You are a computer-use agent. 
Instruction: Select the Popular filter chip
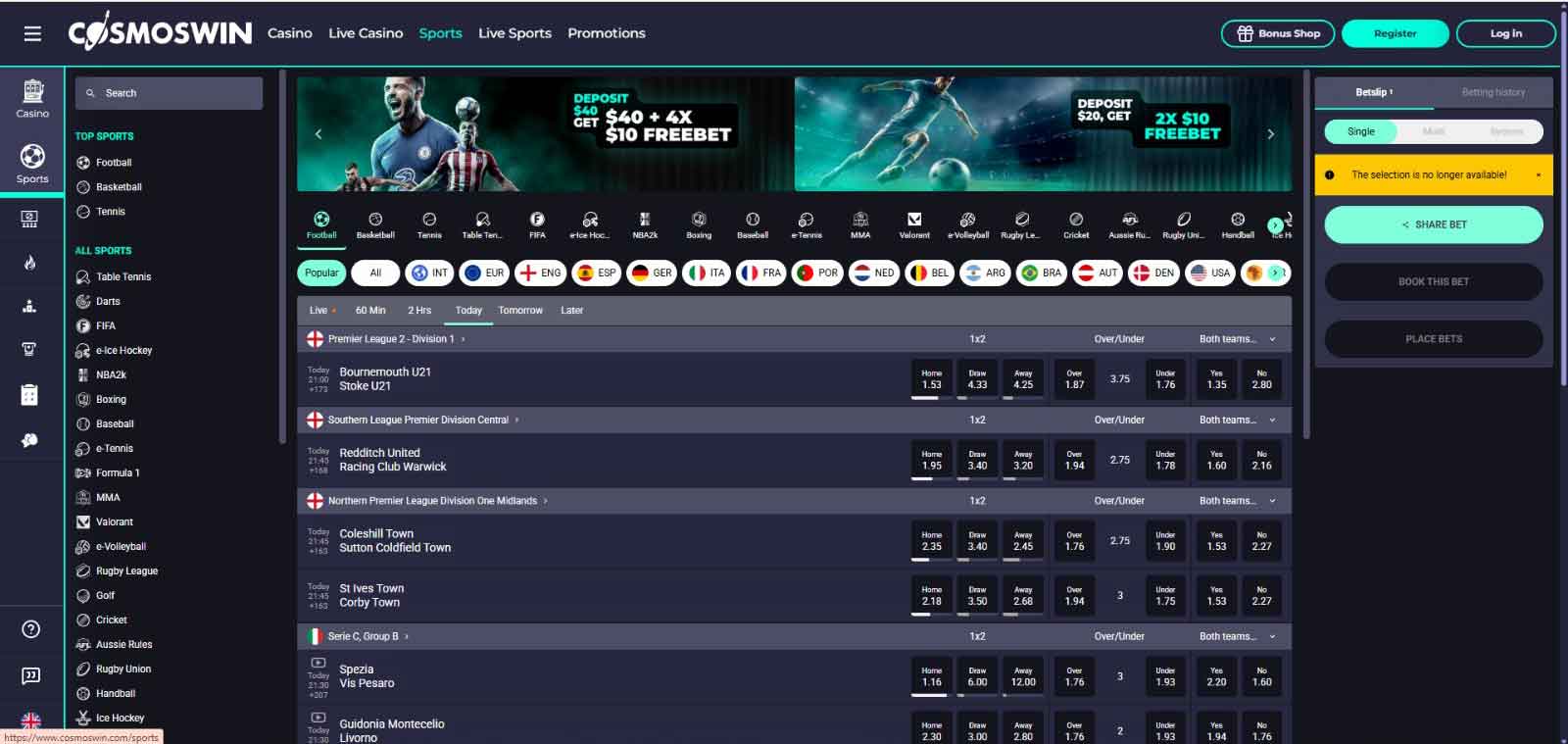(321, 273)
